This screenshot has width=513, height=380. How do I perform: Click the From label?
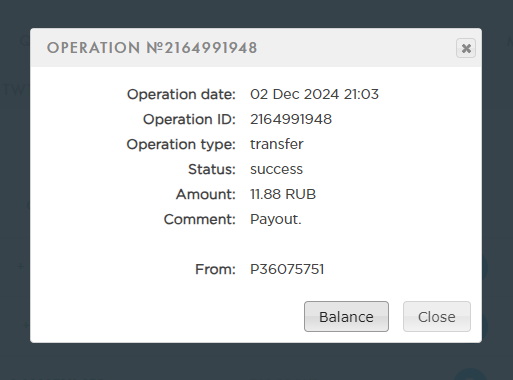pos(215,269)
